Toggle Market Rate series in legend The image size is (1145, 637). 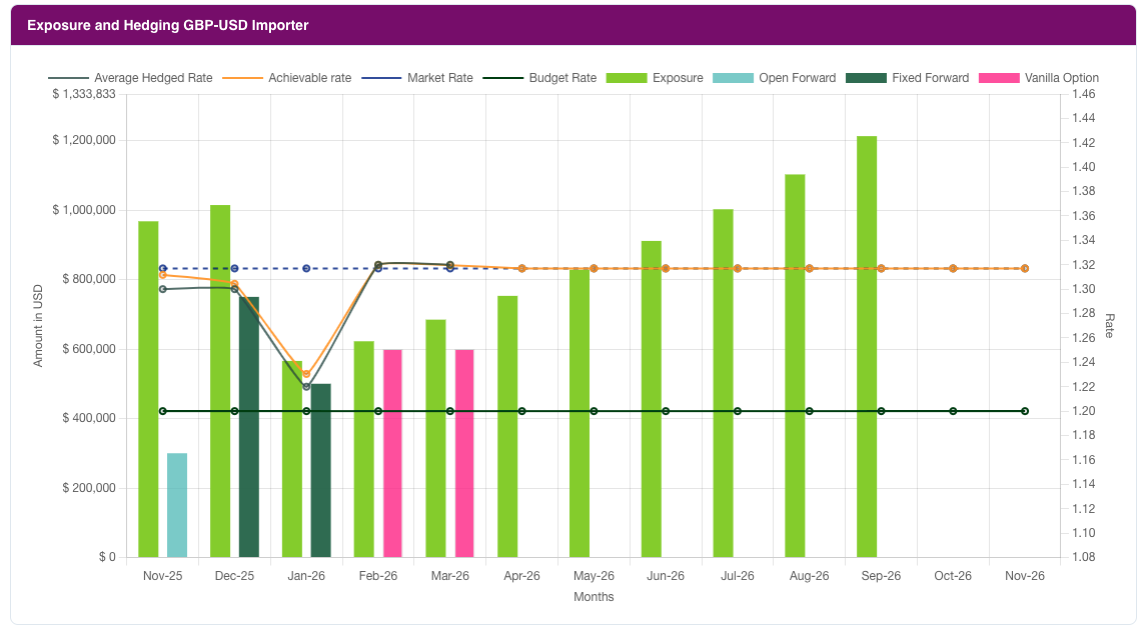pos(417,78)
